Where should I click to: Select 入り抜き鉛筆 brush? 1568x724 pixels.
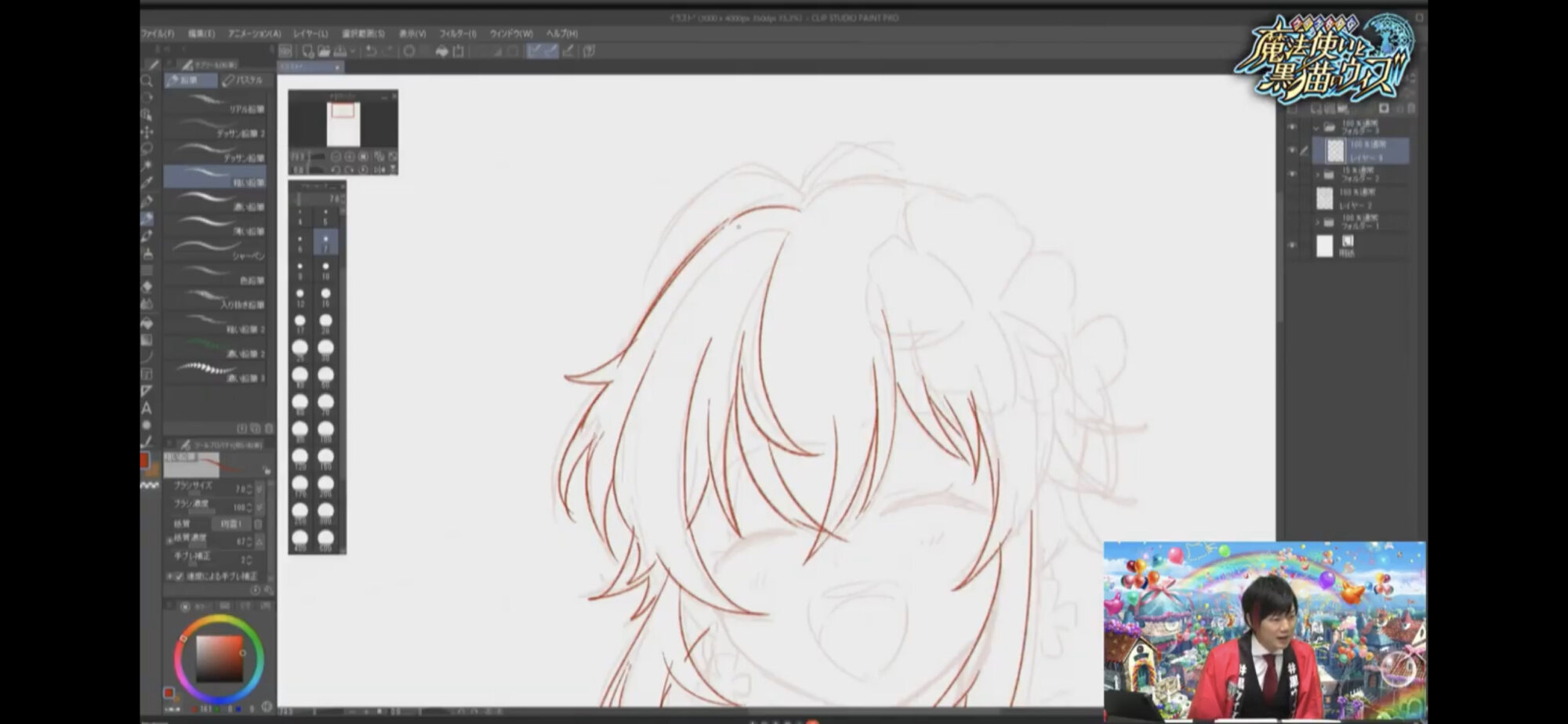pyautogui.click(x=215, y=299)
